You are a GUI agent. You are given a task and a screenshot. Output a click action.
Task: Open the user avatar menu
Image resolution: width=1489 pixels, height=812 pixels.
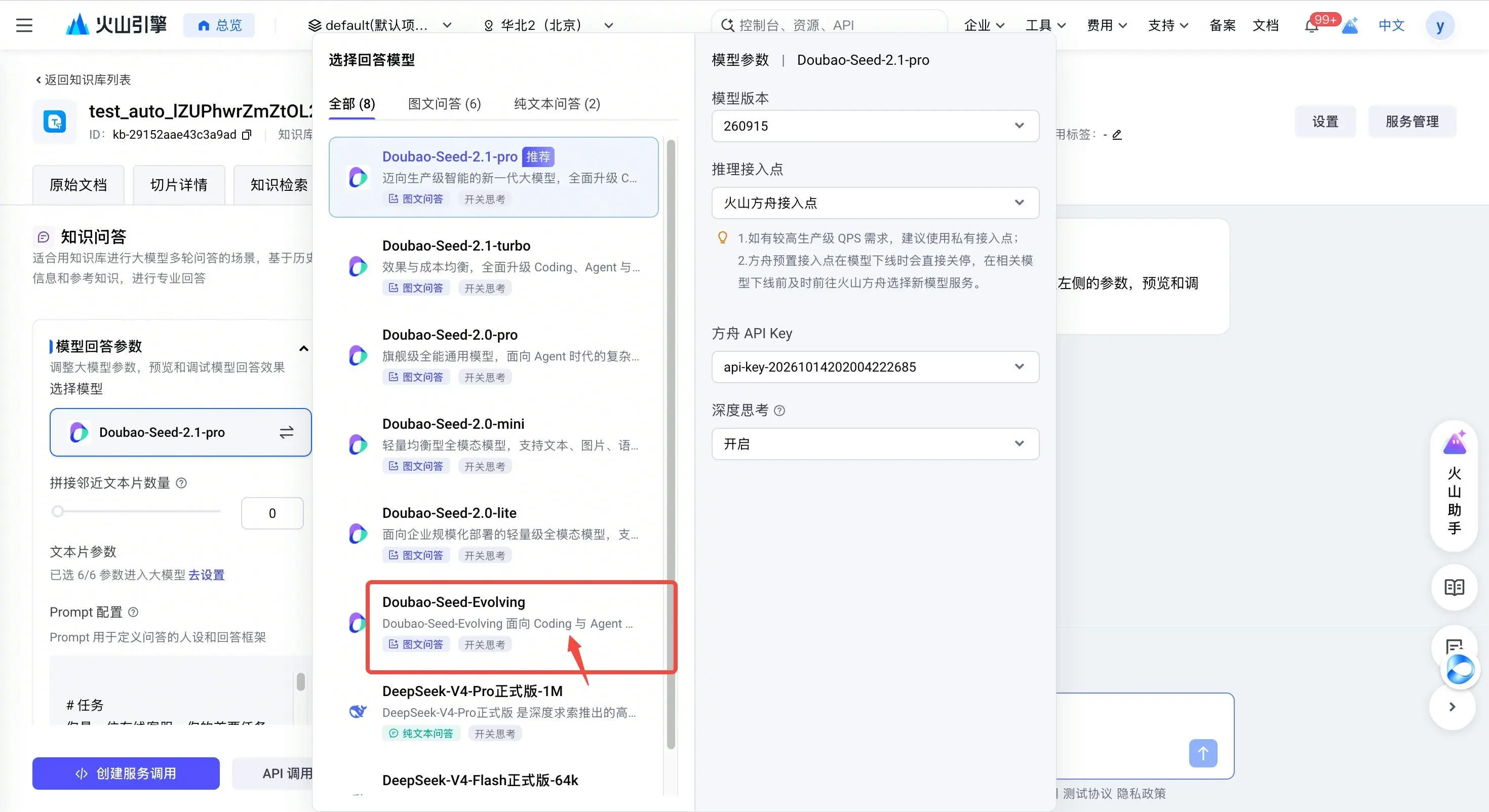[1440, 25]
